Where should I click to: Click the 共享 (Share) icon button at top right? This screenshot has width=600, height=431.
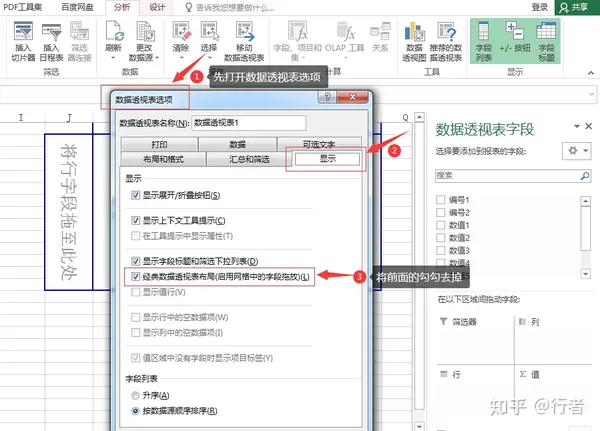577,7
